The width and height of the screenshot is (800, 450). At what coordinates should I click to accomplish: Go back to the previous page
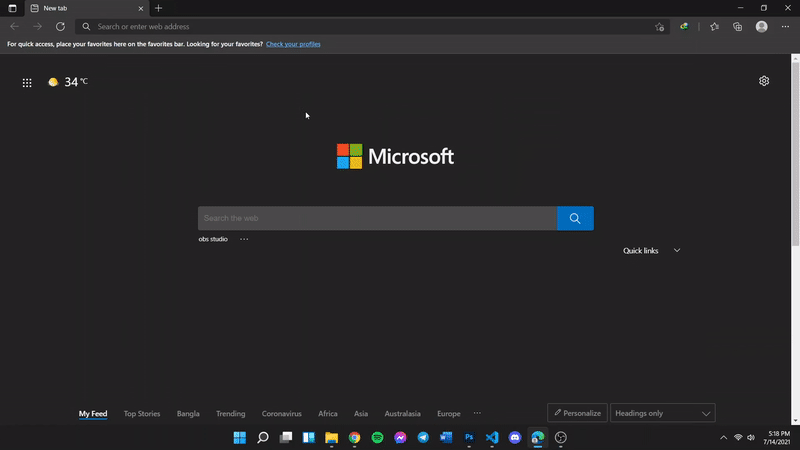pyautogui.click(x=14, y=27)
